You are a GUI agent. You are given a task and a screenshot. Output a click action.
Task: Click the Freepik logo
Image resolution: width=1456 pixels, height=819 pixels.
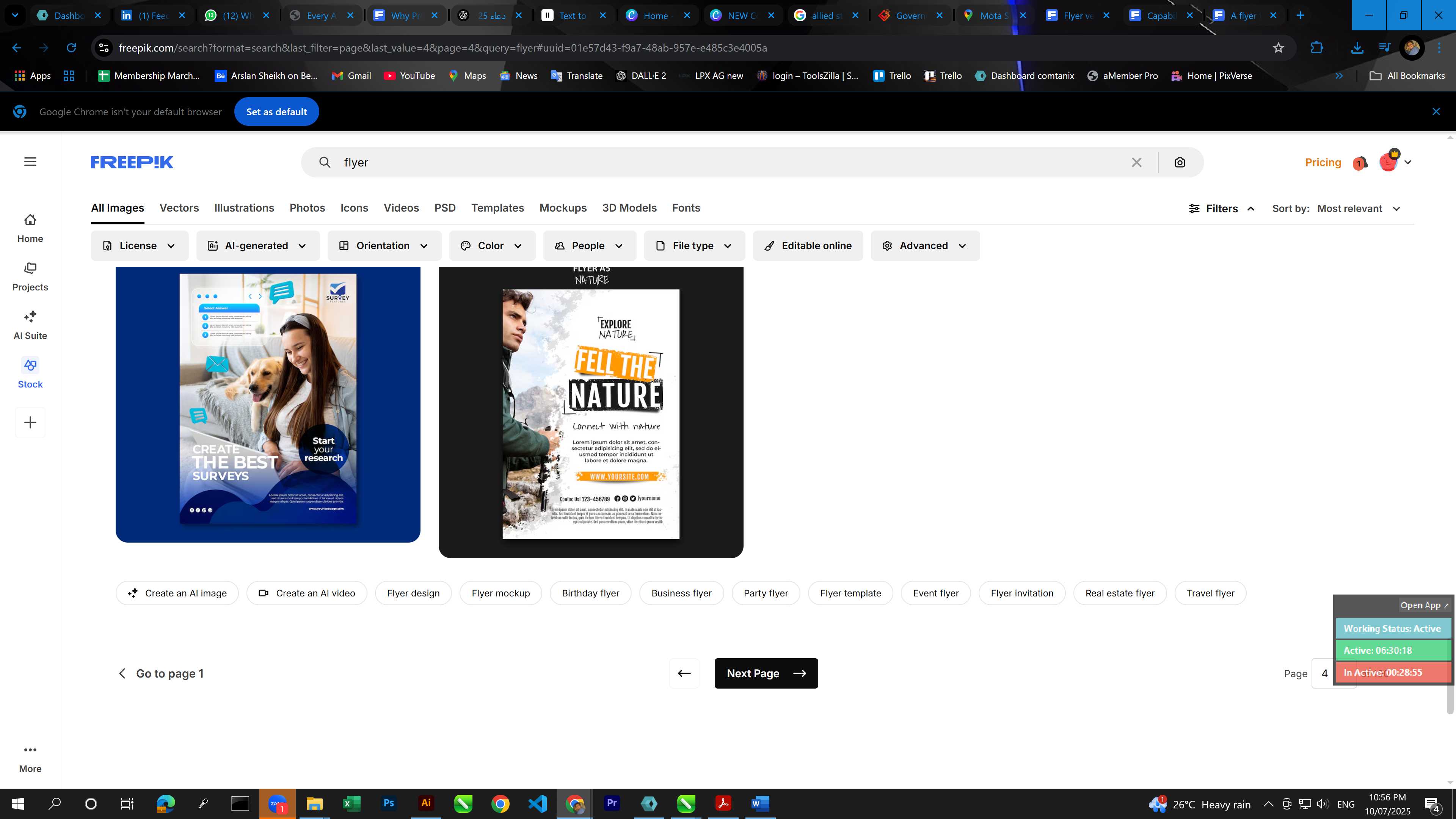132,163
